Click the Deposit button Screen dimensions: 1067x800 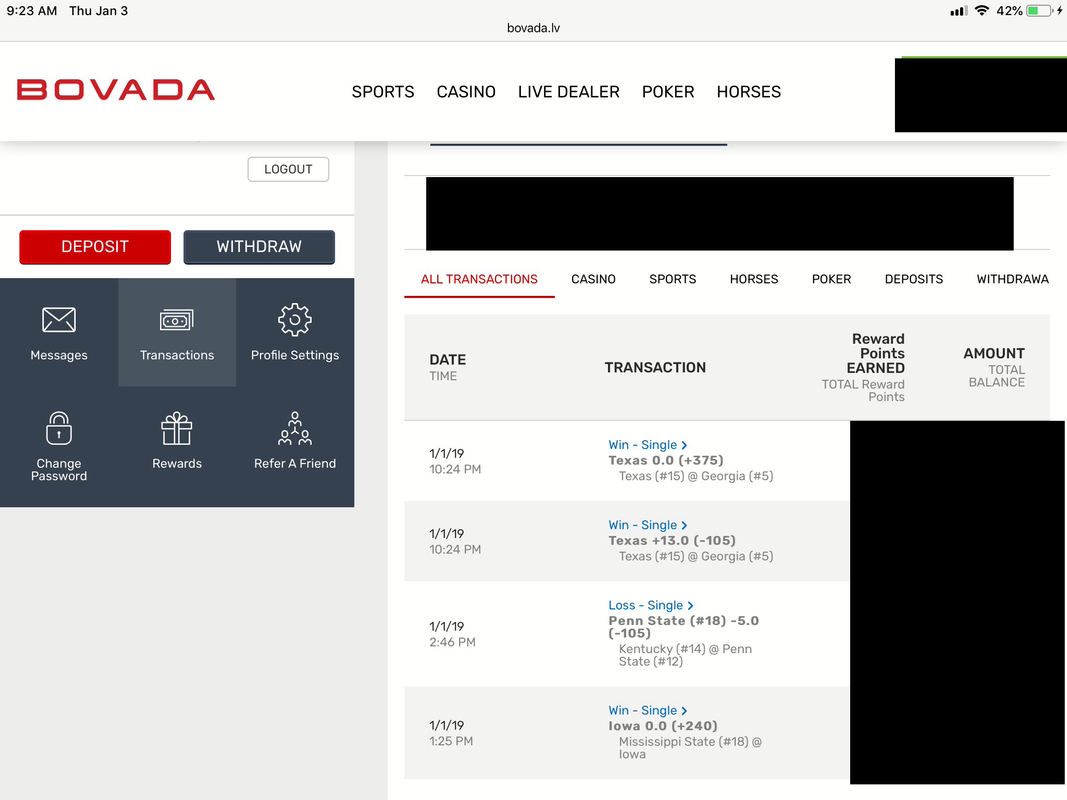coord(95,247)
